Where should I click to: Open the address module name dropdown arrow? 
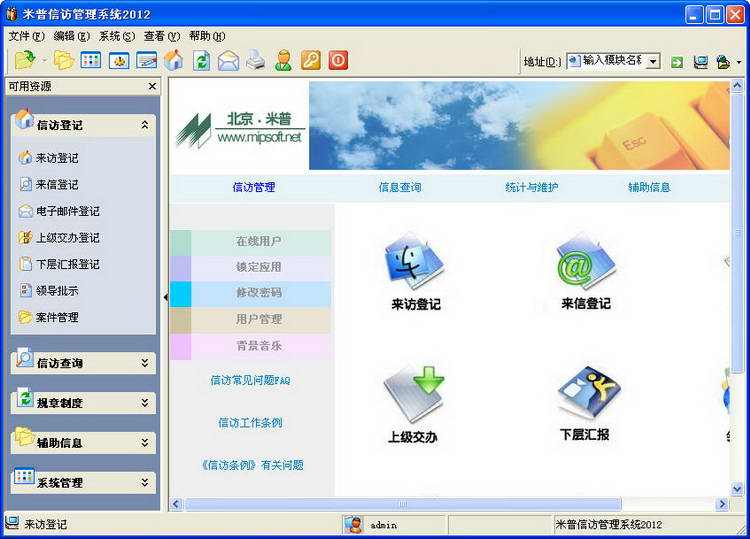[x=653, y=62]
